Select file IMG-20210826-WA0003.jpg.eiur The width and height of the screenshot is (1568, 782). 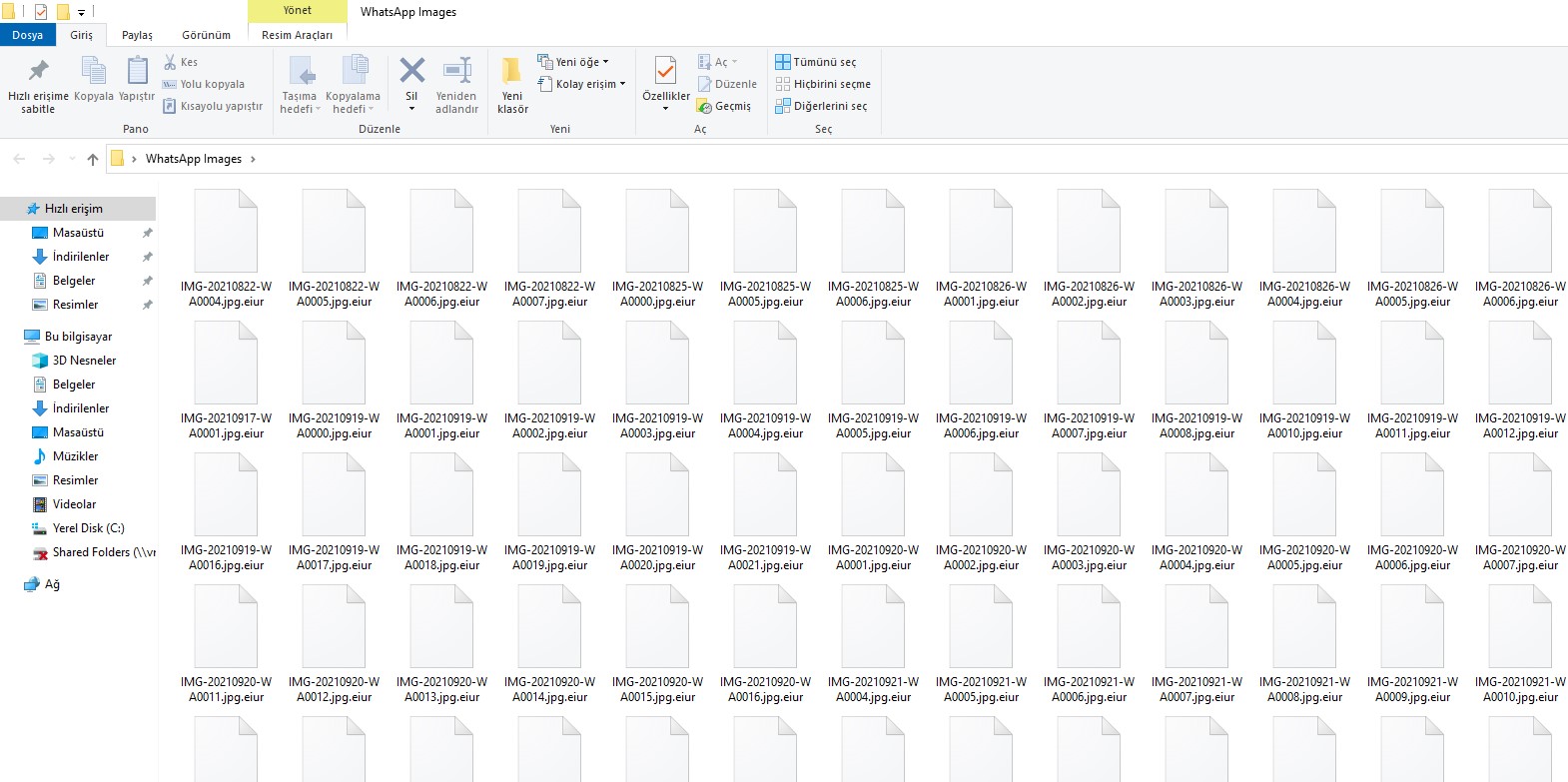1197,249
